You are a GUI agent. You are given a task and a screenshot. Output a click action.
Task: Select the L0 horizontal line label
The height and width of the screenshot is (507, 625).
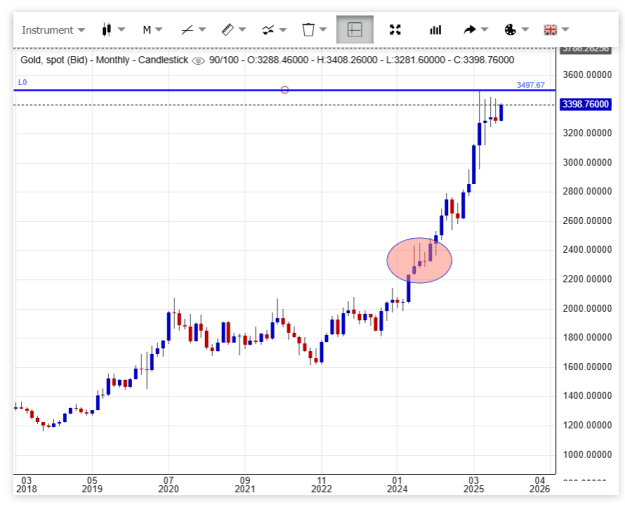22,82
